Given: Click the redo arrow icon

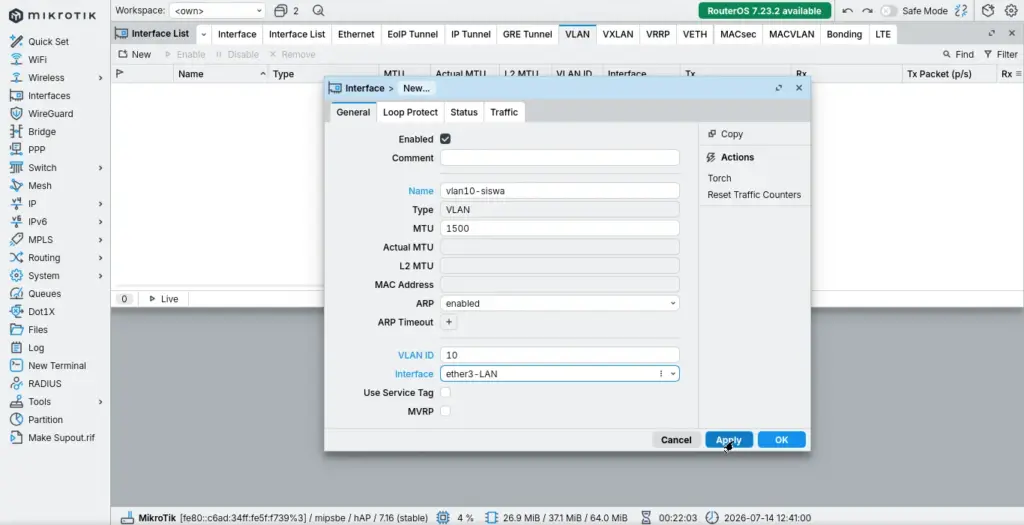Looking at the screenshot, I should tap(867, 10).
